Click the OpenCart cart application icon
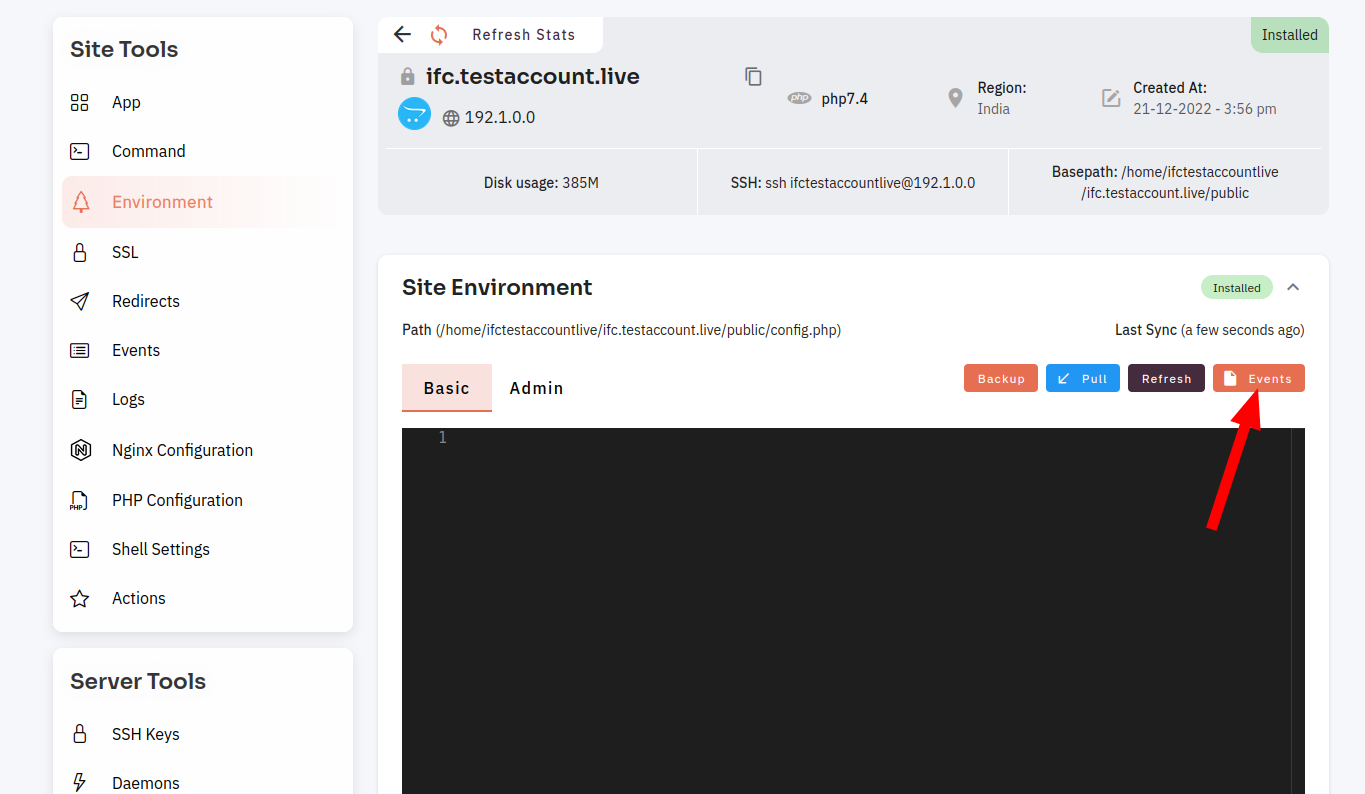1365x794 pixels. coord(414,114)
